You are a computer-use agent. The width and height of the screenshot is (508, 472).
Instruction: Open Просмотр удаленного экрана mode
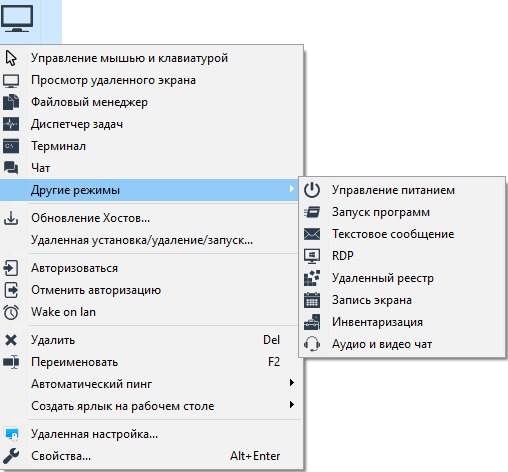pyautogui.click(x=152, y=80)
